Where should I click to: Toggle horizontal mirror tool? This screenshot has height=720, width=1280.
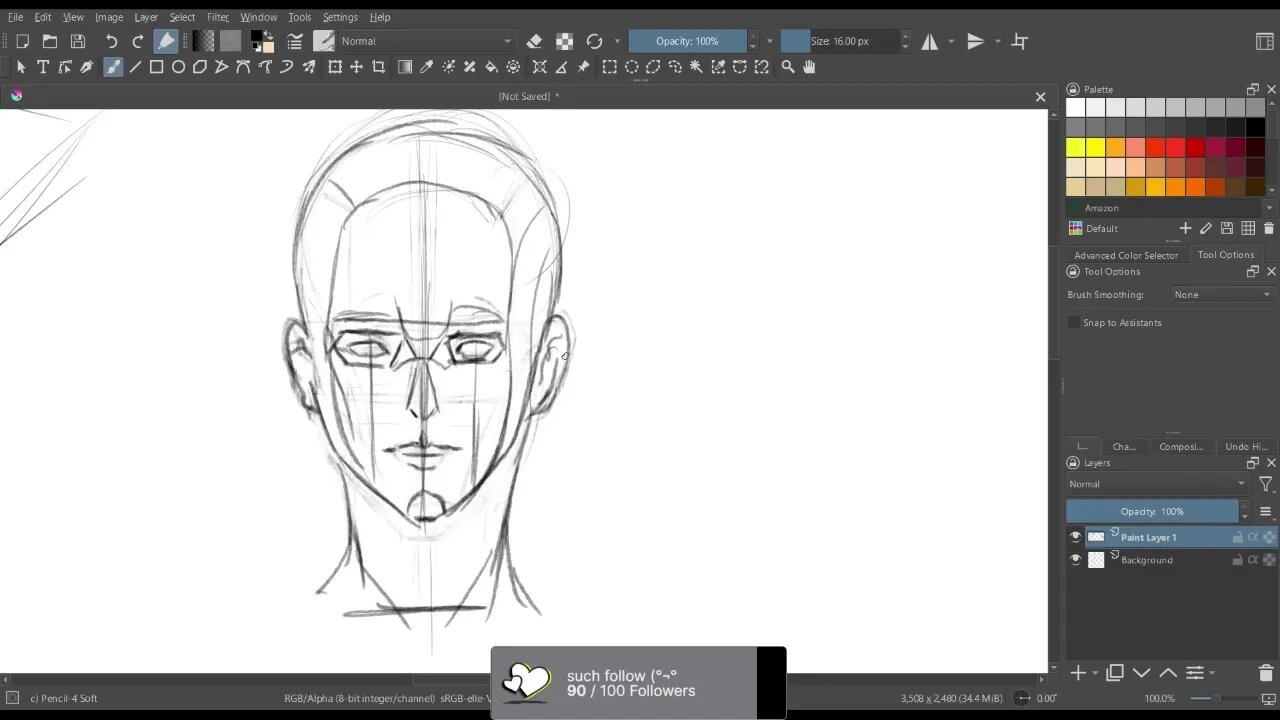(x=930, y=41)
